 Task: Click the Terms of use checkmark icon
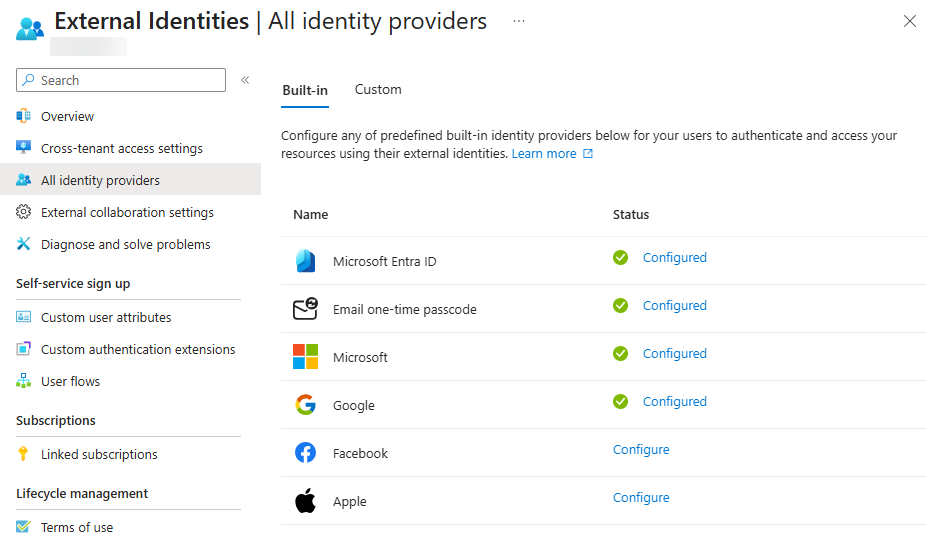[x=23, y=527]
